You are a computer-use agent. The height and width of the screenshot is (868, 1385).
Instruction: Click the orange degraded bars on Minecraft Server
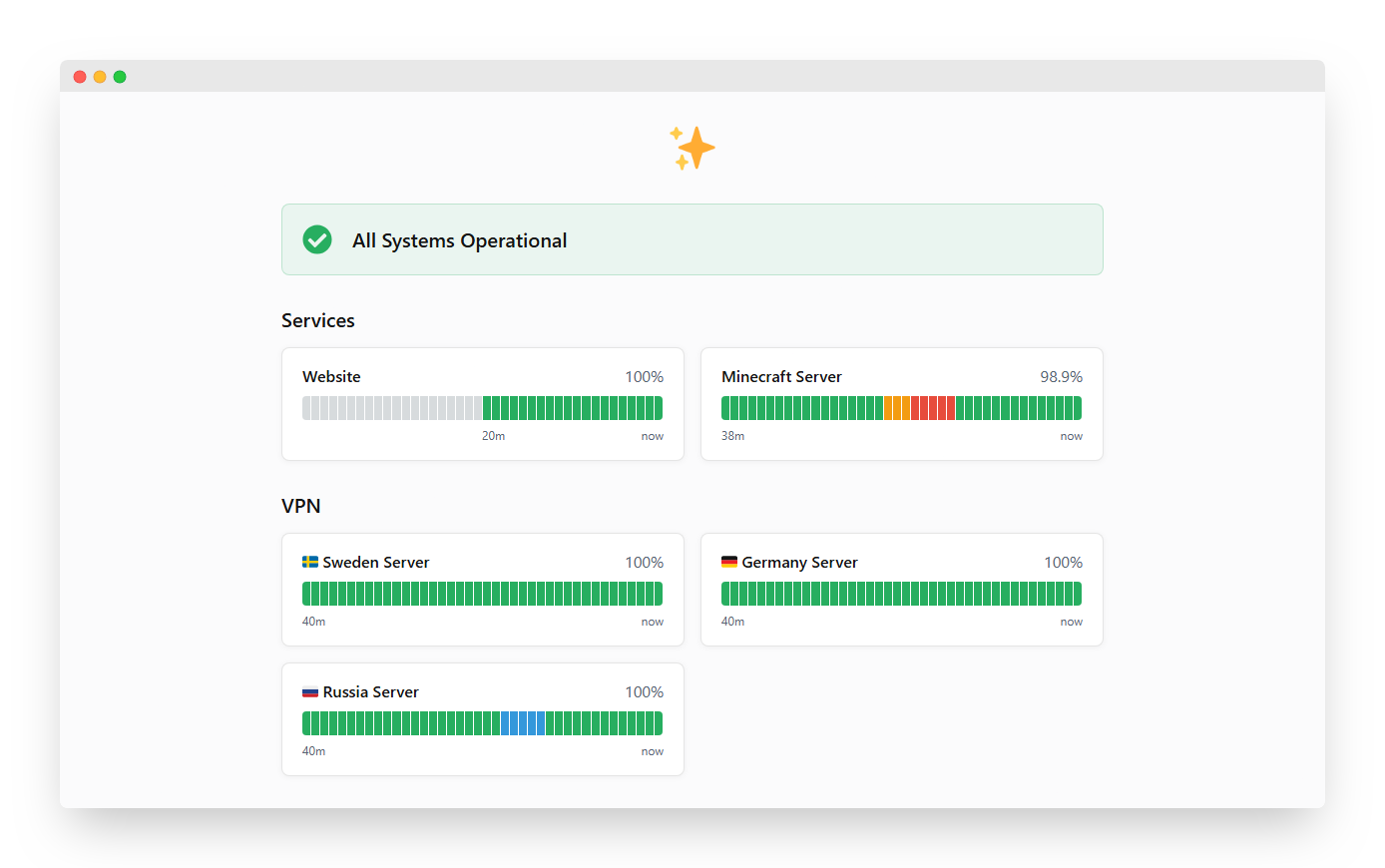(896, 408)
